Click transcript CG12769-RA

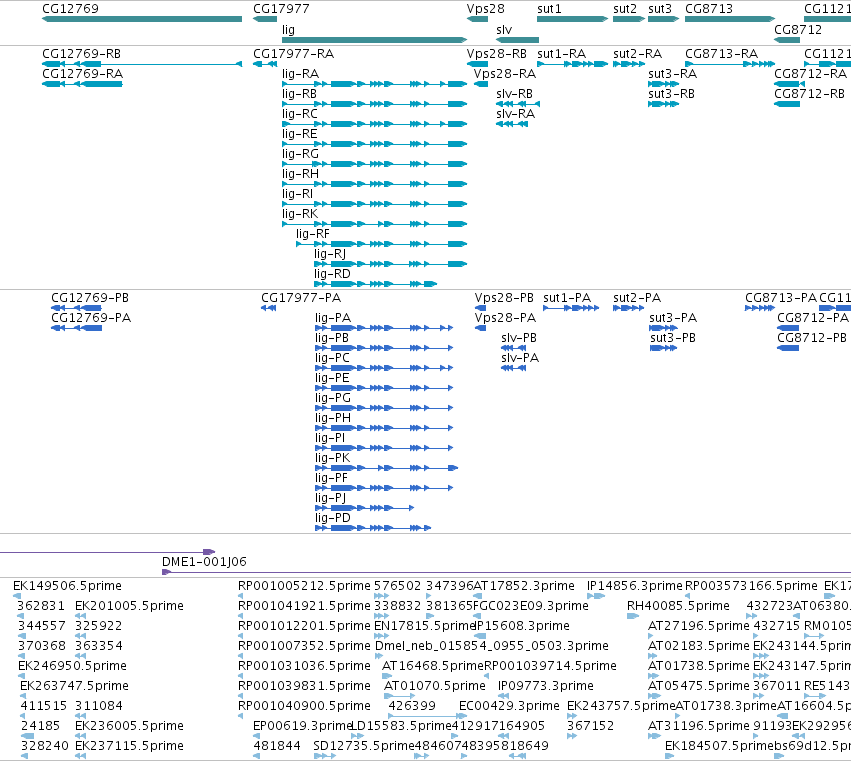(x=82, y=84)
